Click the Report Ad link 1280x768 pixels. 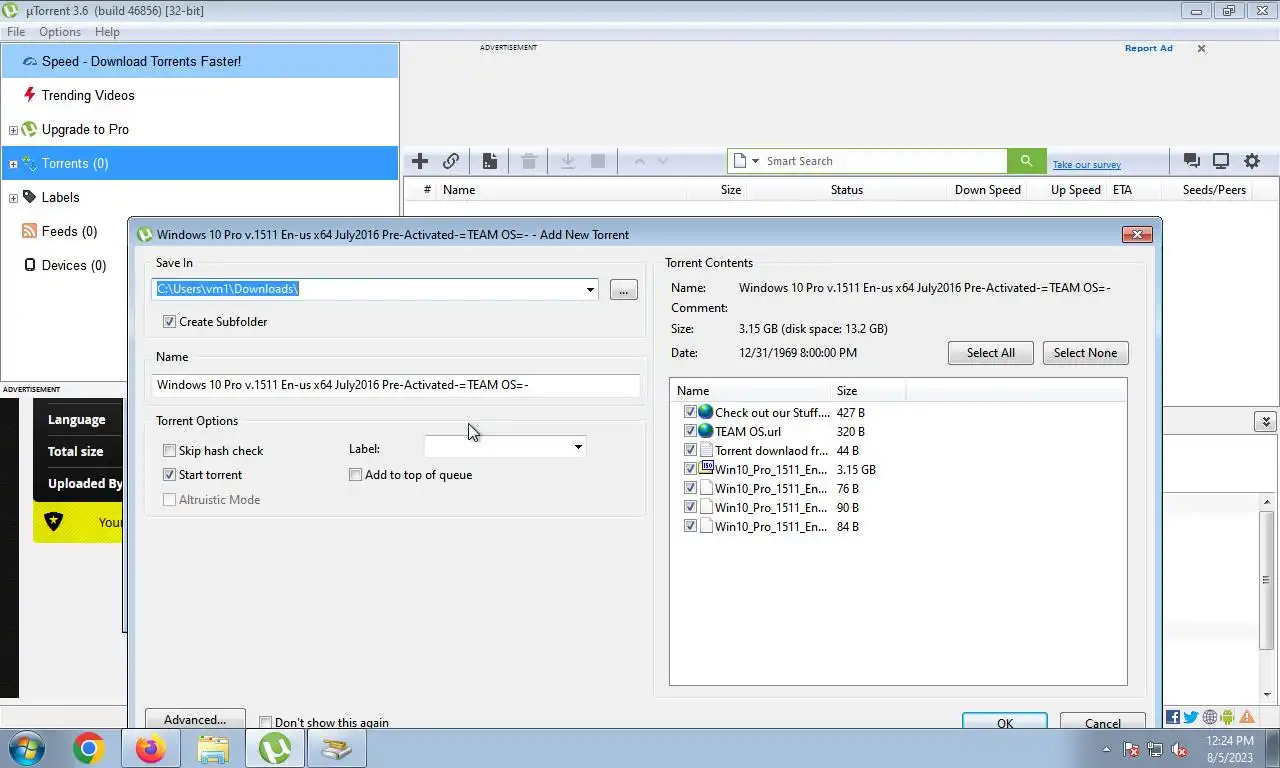click(1148, 48)
